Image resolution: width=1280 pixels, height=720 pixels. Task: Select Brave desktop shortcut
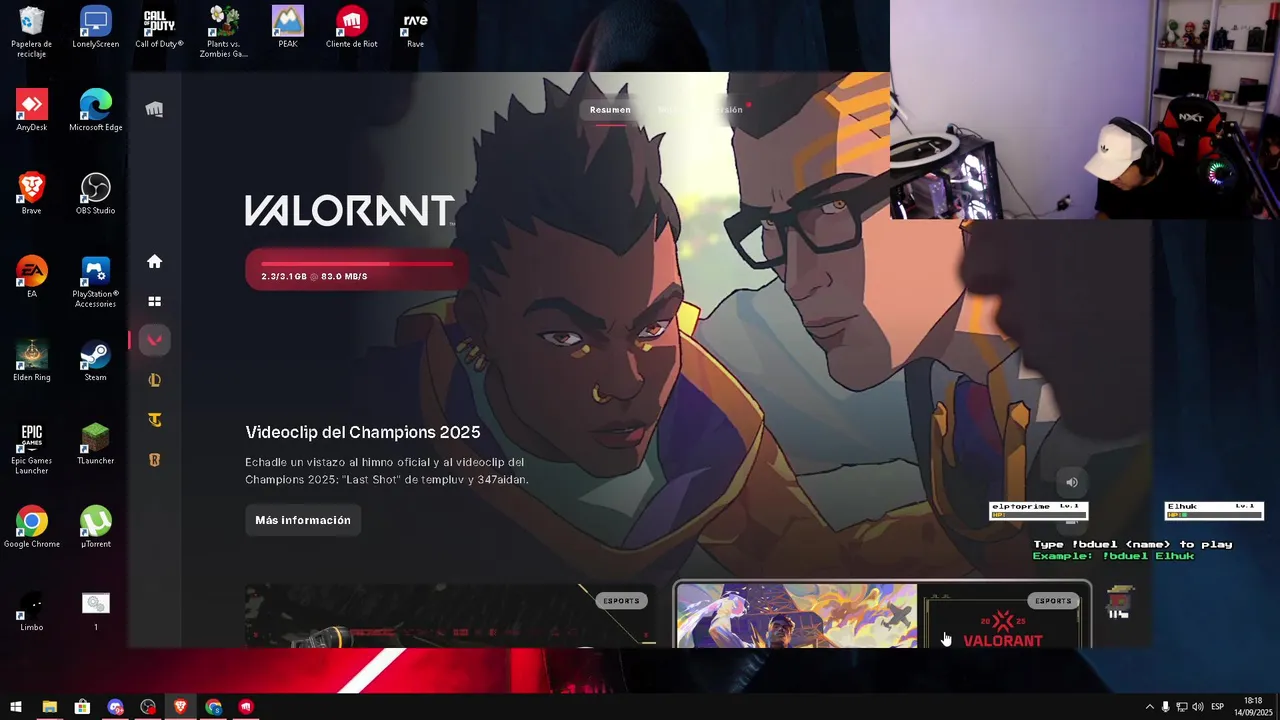[31, 194]
